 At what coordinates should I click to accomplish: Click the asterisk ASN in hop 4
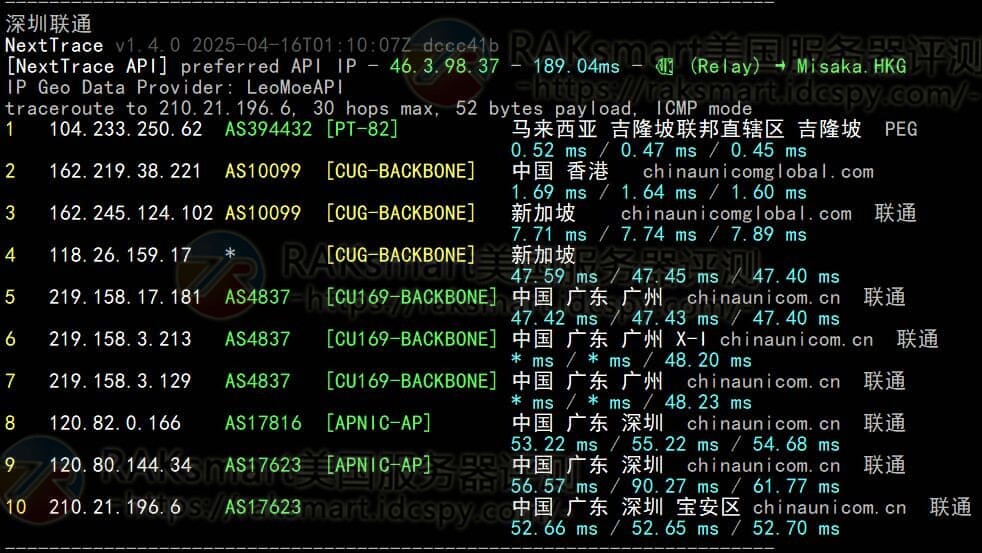(x=231, y=255)
